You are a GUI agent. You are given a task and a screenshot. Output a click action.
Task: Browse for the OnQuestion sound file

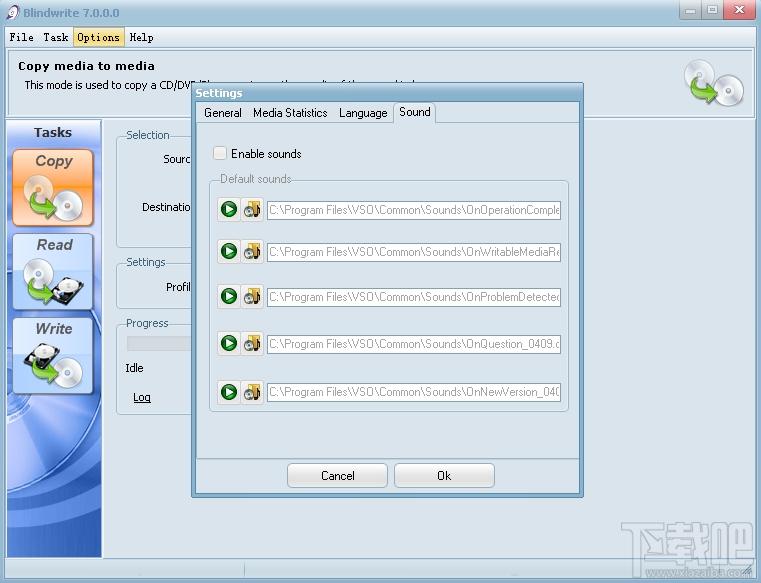point(252,343)
